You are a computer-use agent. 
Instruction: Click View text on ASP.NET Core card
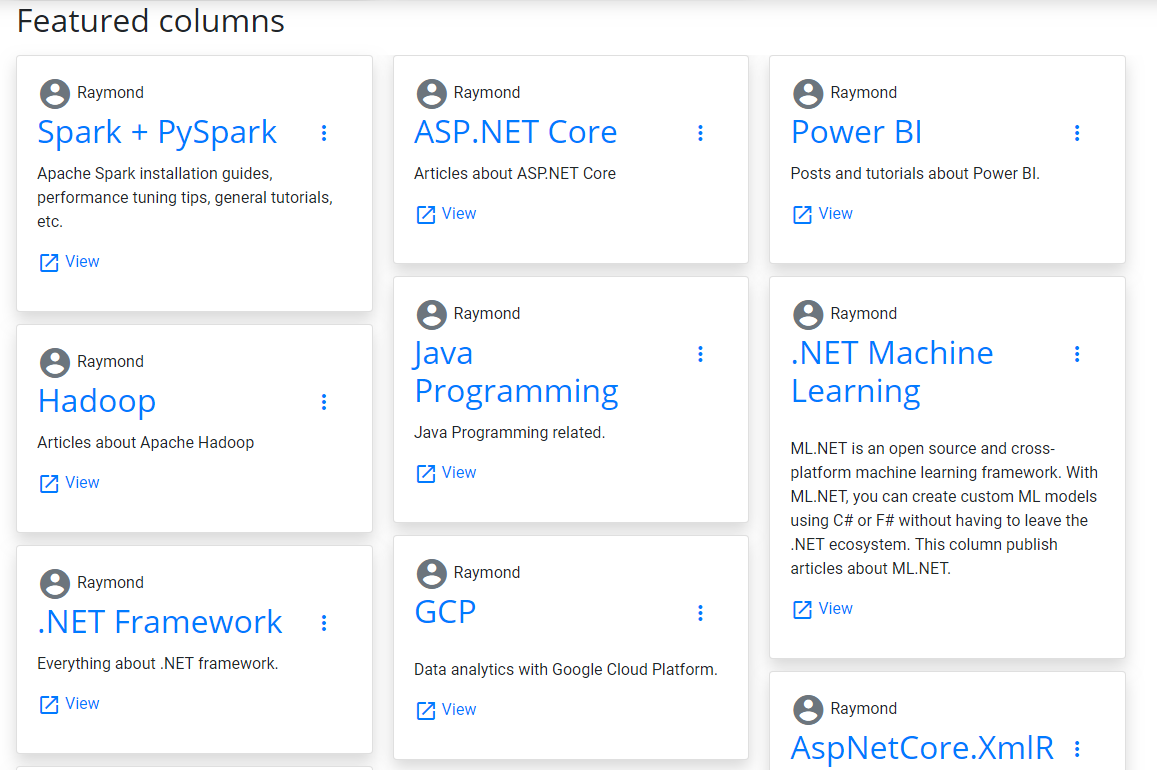459,214
